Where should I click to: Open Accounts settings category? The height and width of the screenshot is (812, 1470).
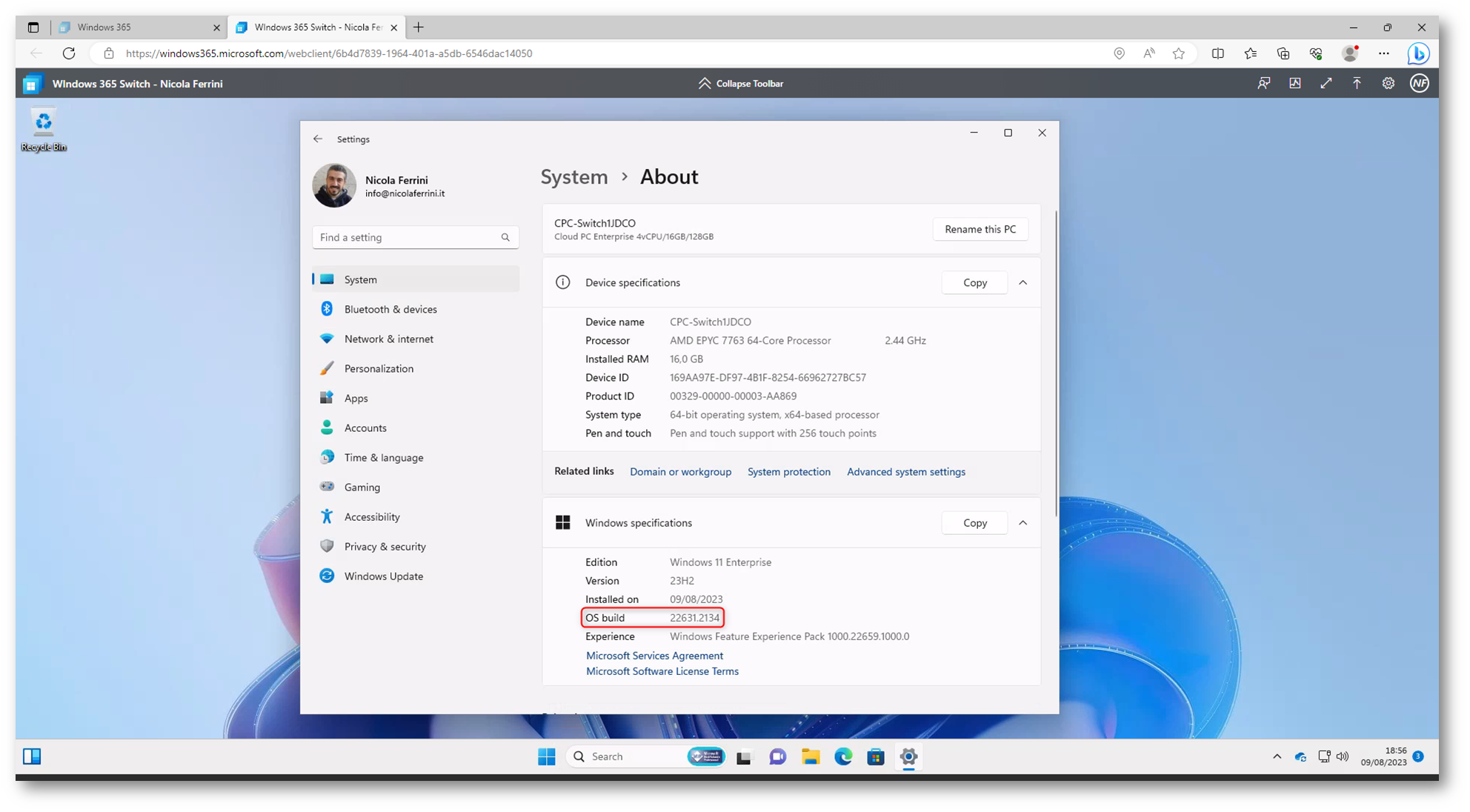pyautogui.click(x=416, y=427)
